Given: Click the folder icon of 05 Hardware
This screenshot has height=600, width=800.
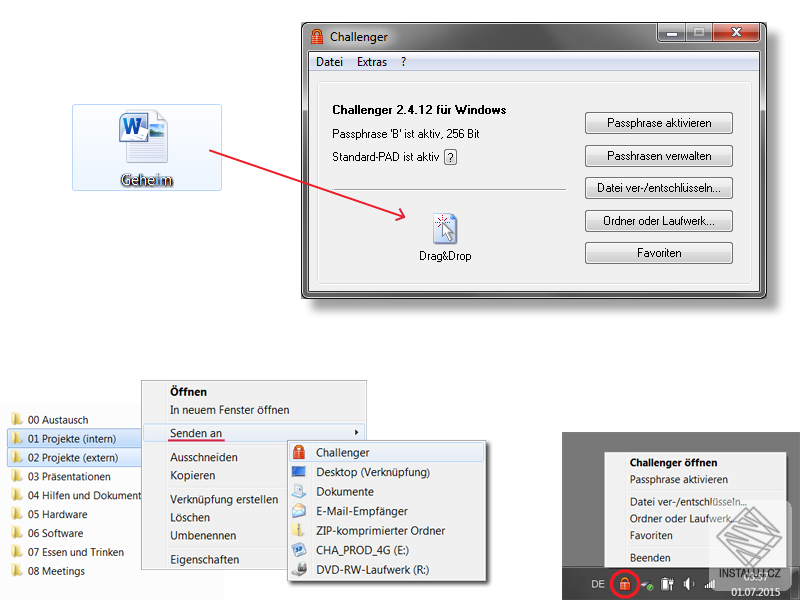Looking at the screenshot, I should pos(17,514).
